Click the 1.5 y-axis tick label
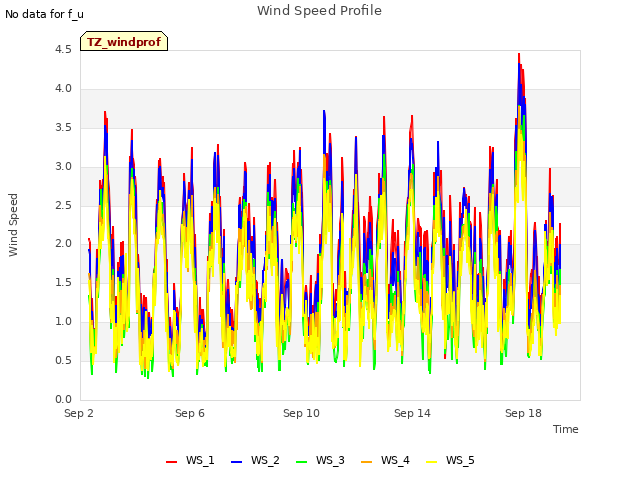This screenshot has height=480, width=640. point(63,282)
